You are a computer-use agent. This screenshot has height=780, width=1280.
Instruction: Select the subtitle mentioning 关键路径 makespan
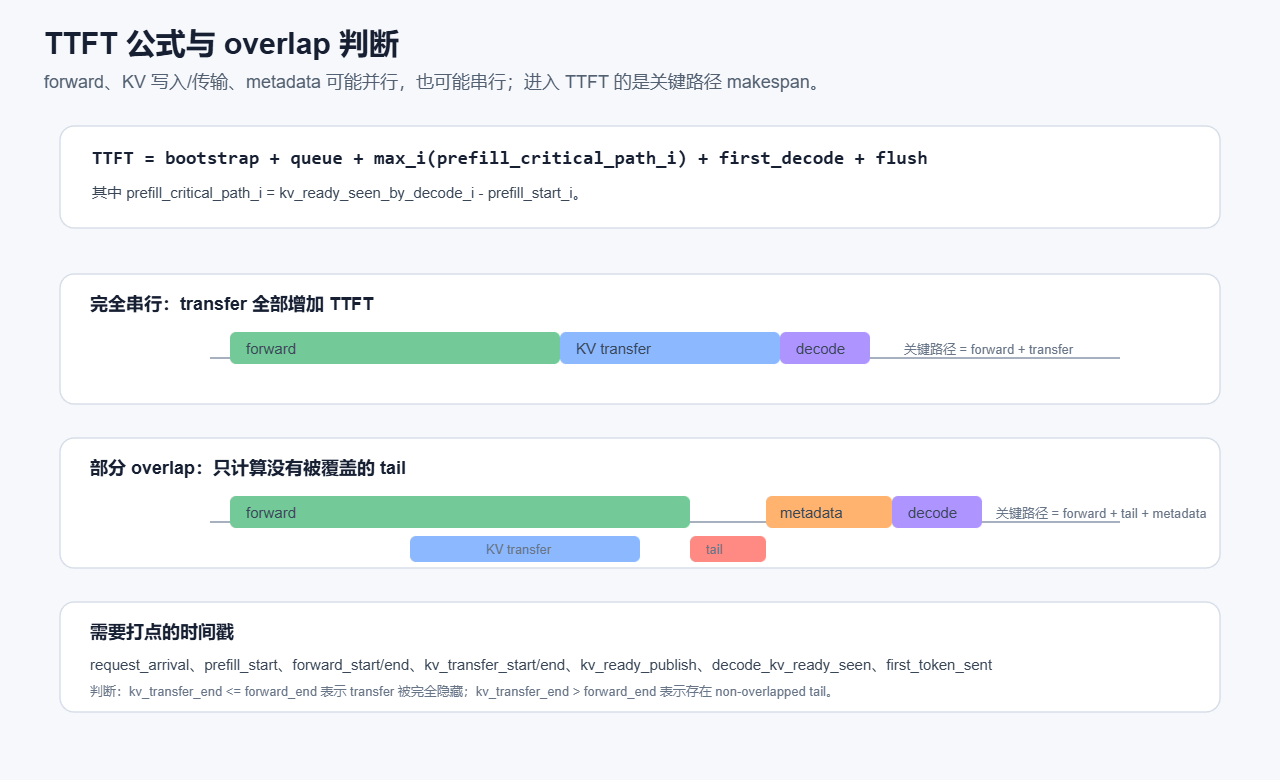433,82
